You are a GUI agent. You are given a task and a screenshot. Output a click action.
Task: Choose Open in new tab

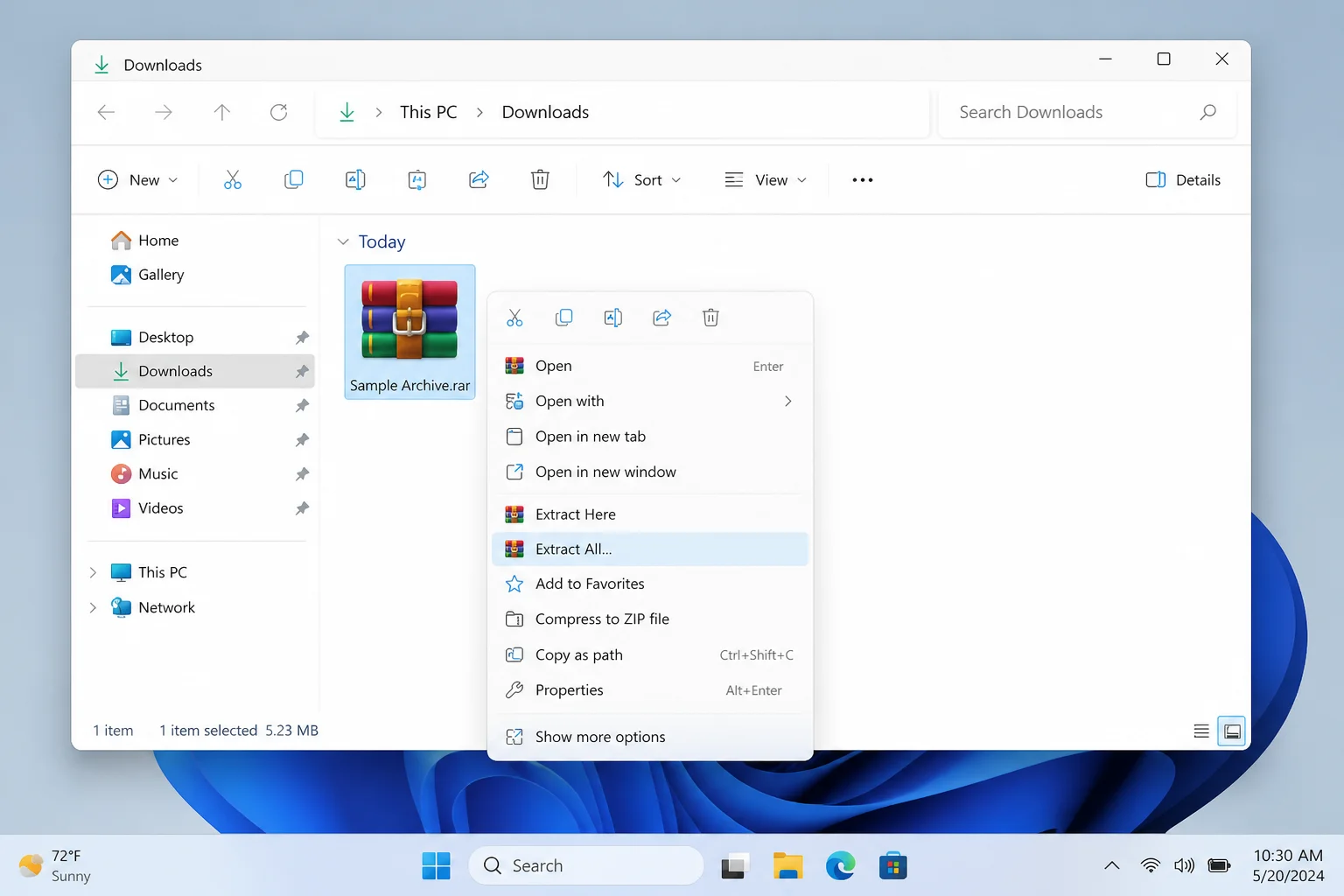pos(650,437)
